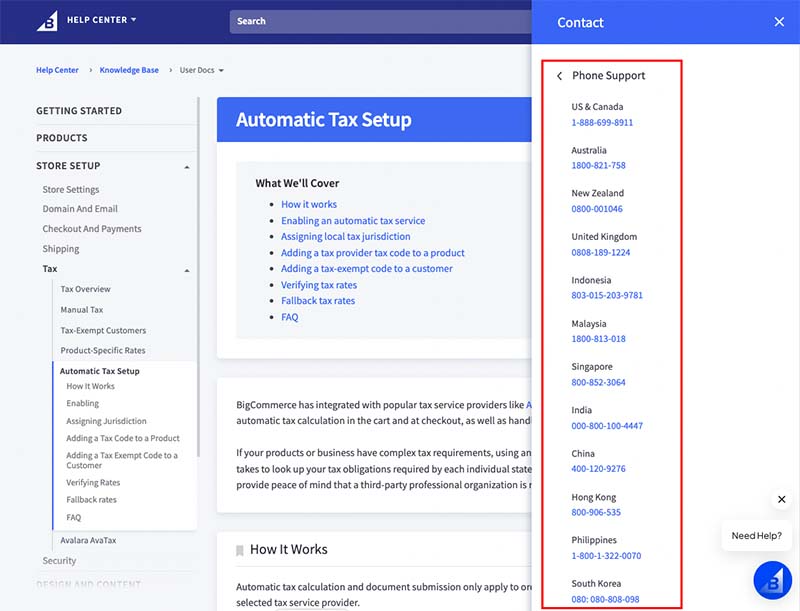800x611 pixels.
Task: Go back using Phone Support chevron
Action: 560,76
